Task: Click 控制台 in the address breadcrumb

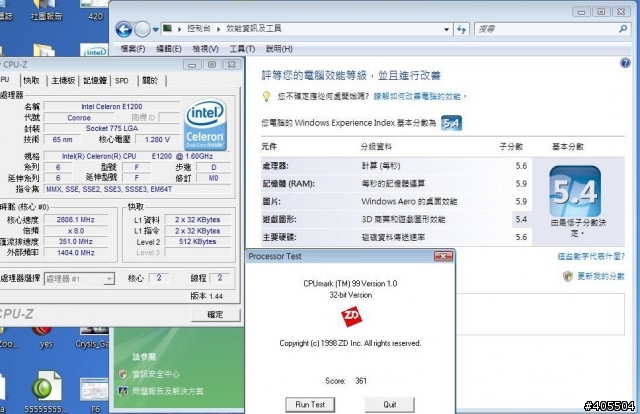Action: click(x=199, y=29)
